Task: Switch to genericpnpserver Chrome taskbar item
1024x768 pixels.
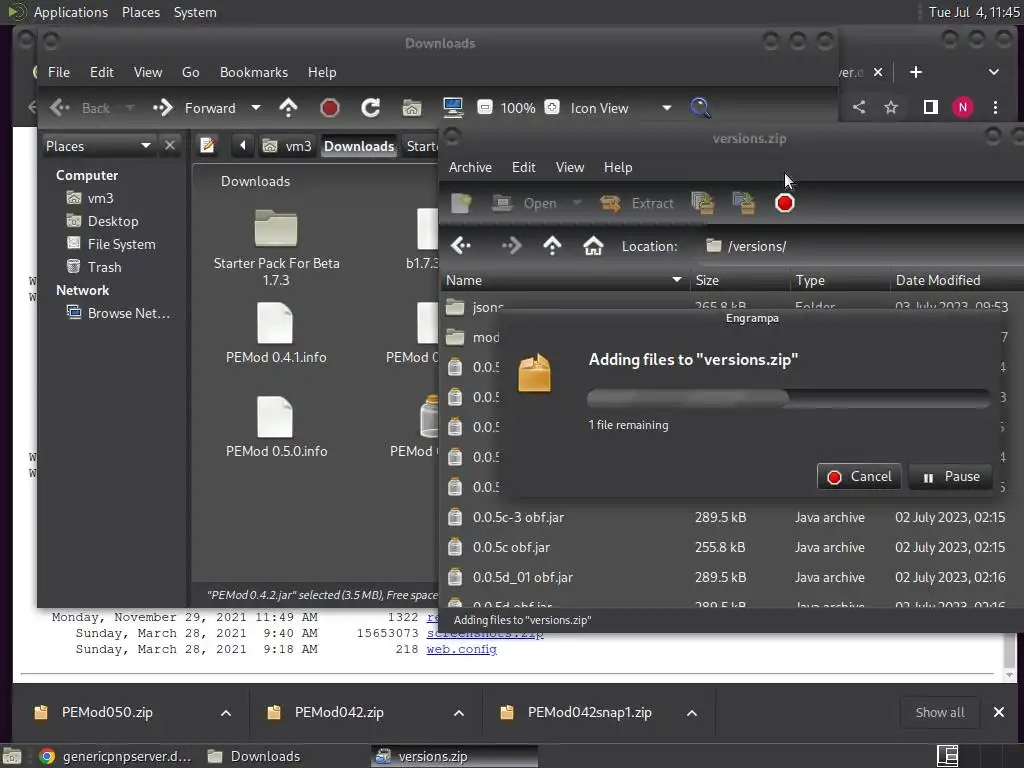Action: pos(115,756)
